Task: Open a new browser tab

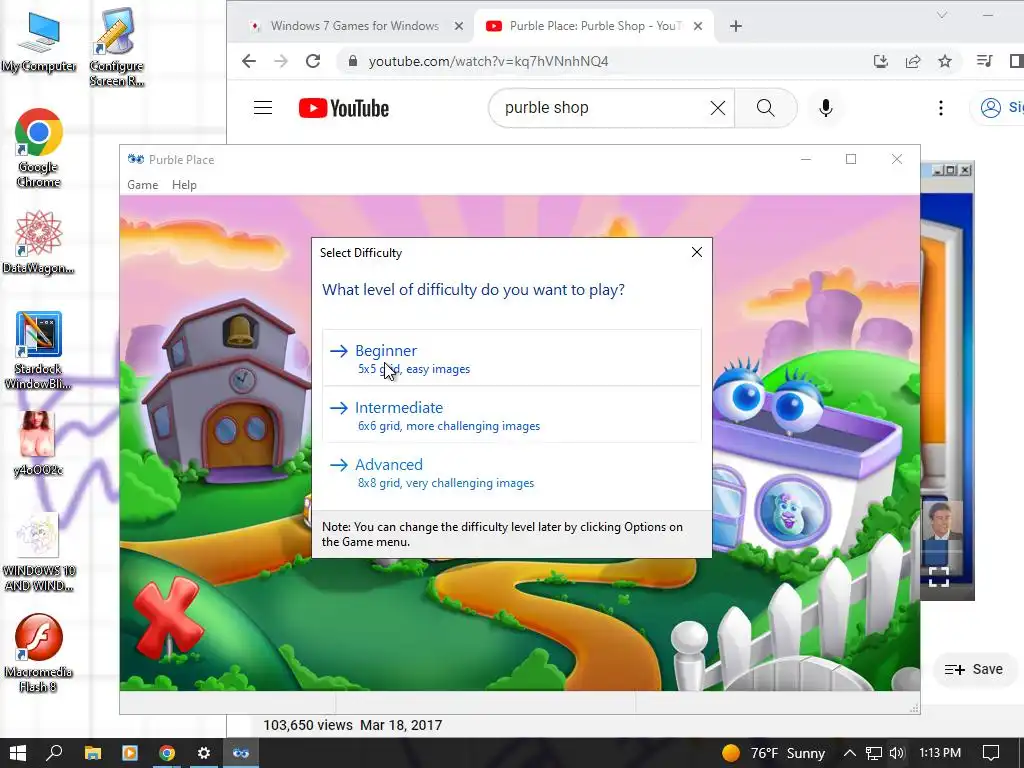Action: [736, 26]
